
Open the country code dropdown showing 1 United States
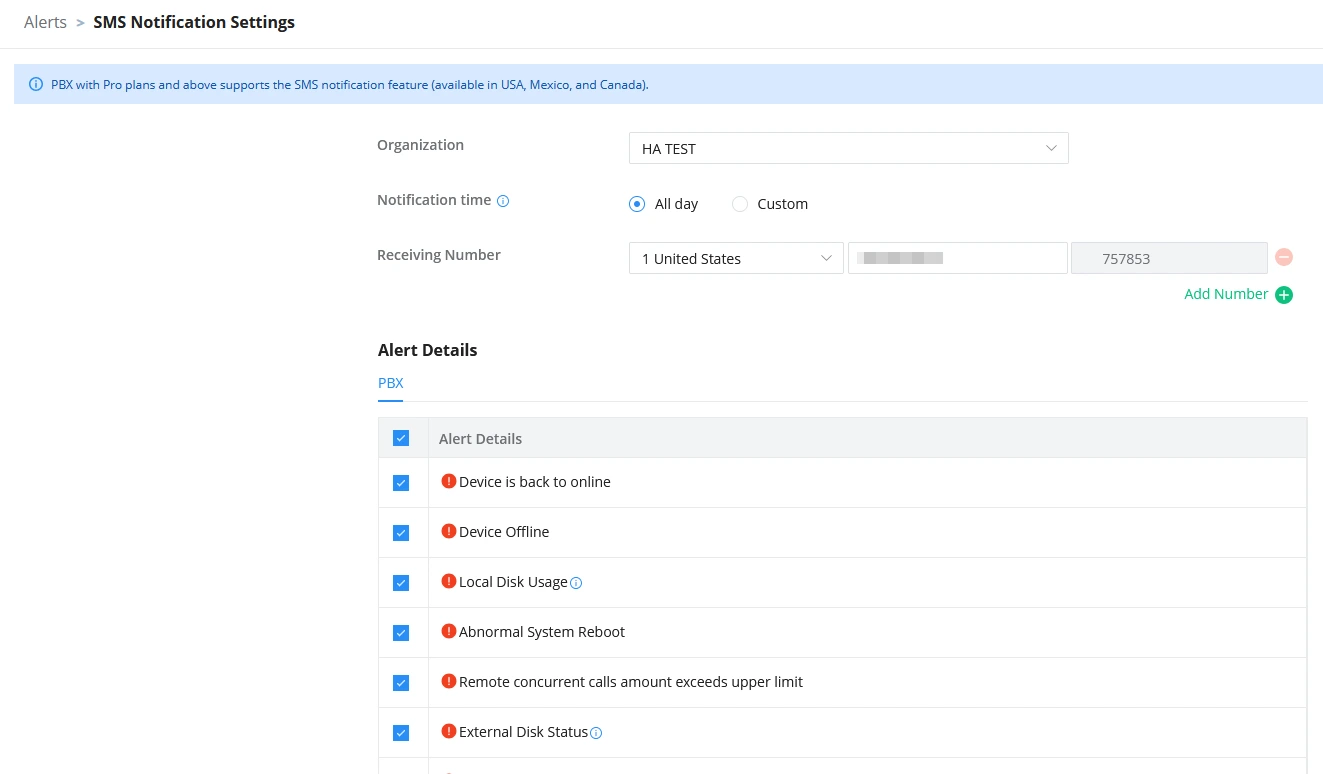point(736,258)
